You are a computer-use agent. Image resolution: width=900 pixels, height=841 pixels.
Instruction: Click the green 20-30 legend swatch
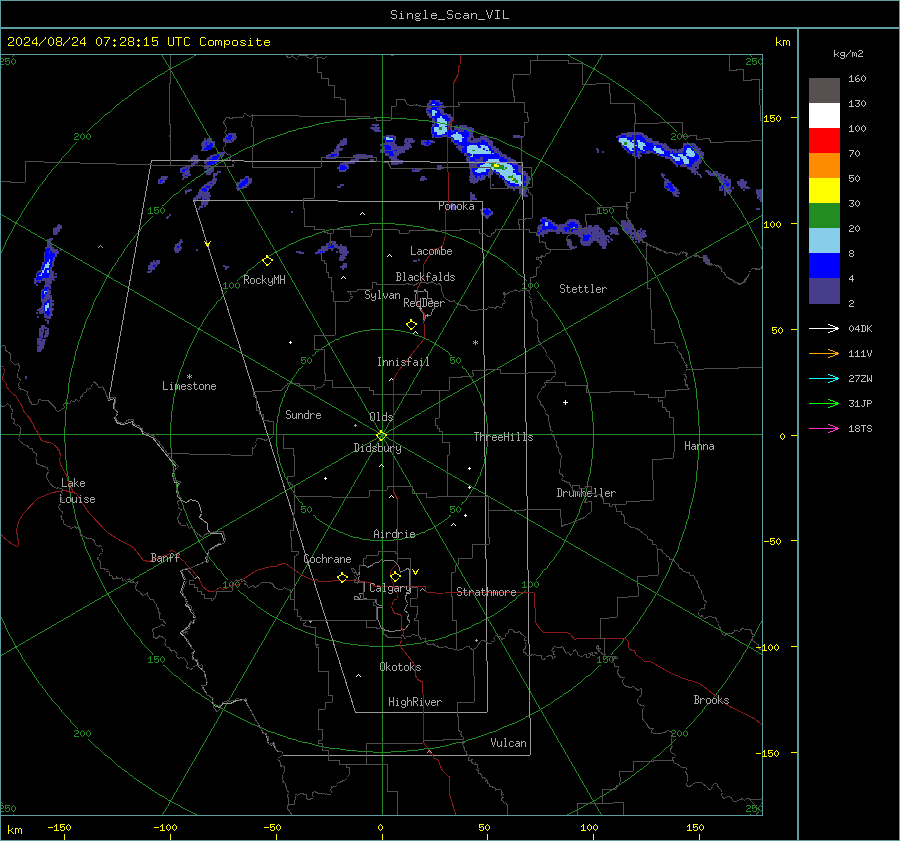824,215
